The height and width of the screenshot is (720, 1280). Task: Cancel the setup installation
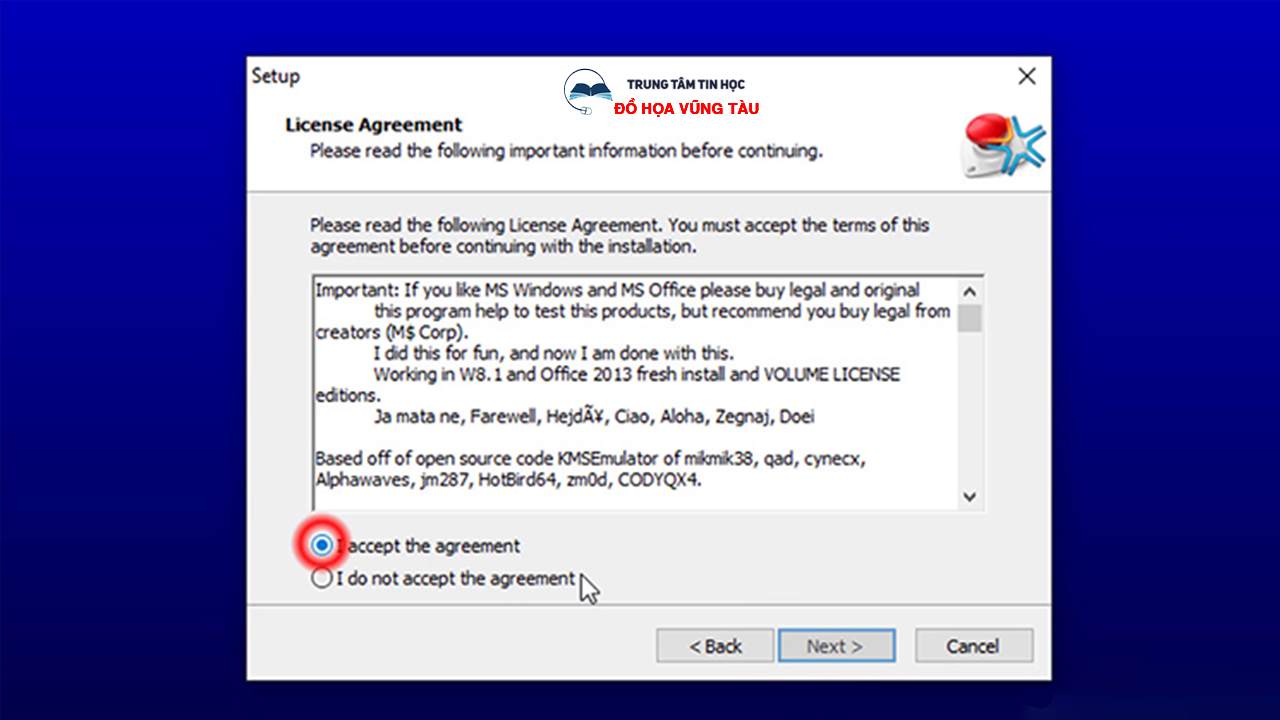[973, 646]
